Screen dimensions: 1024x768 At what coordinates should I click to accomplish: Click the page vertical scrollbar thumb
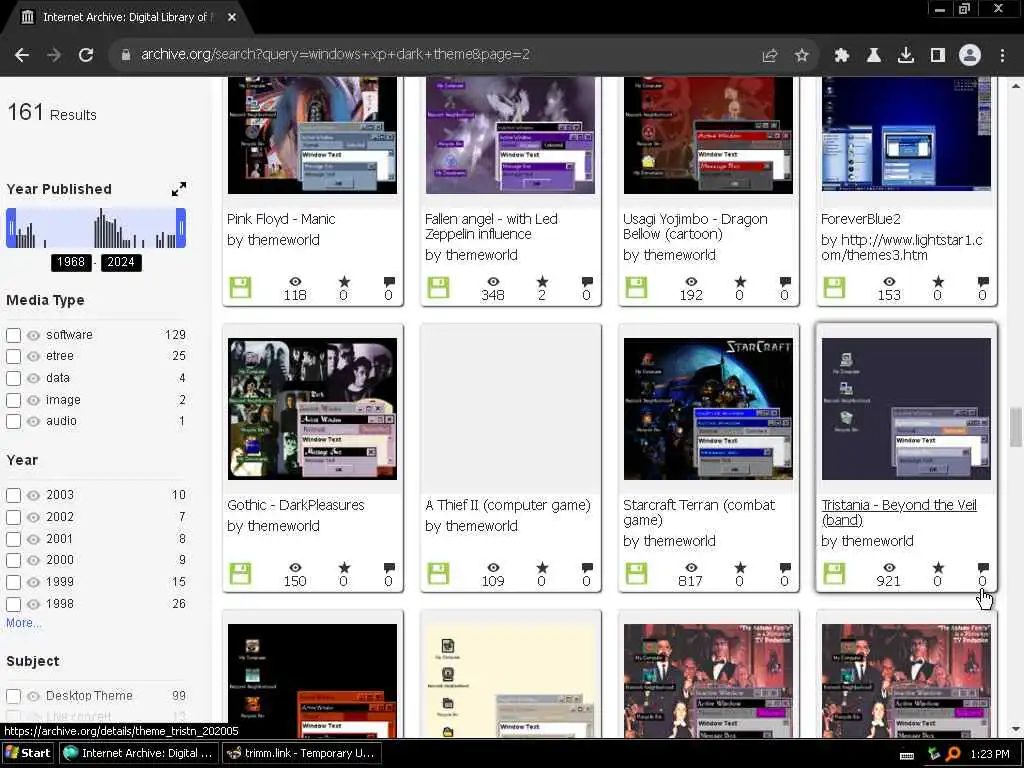pyautogui.click(x=1016, y=428)
